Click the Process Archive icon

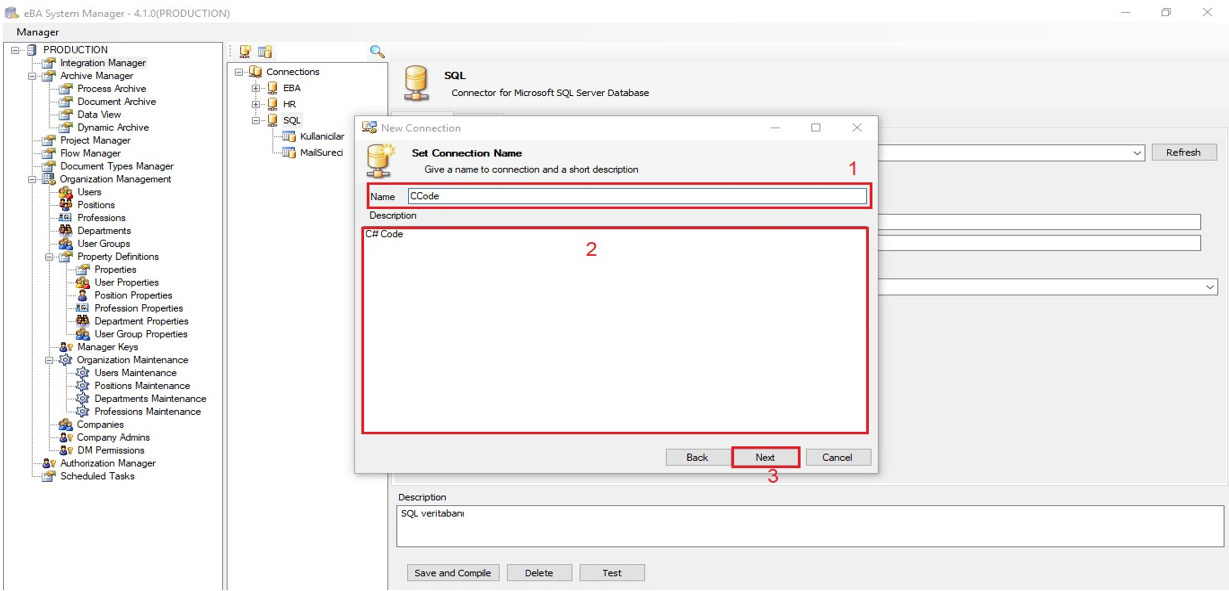click(x=65, y=89)
